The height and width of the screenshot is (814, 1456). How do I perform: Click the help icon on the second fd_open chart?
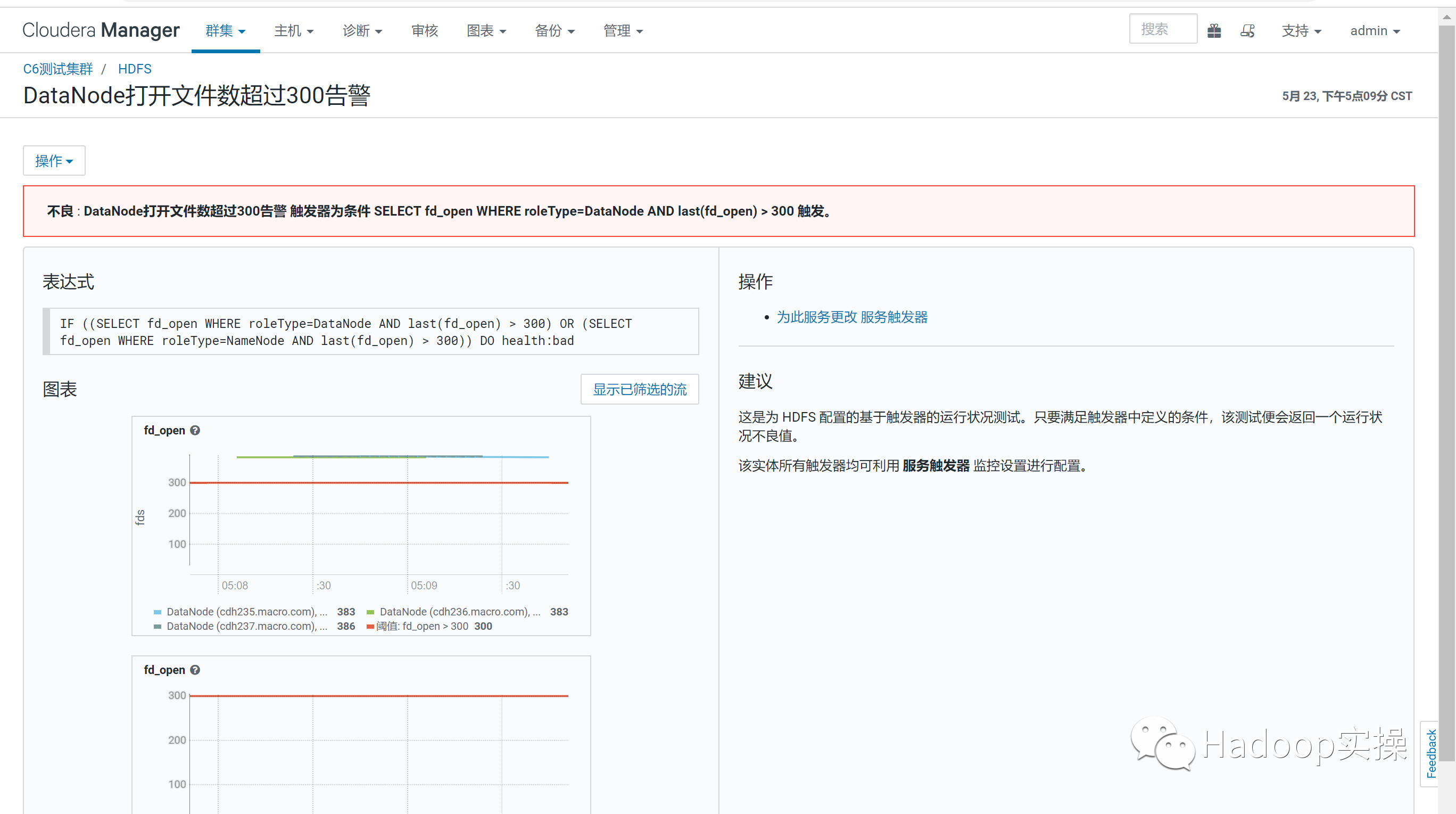click(x=195, y=670)
